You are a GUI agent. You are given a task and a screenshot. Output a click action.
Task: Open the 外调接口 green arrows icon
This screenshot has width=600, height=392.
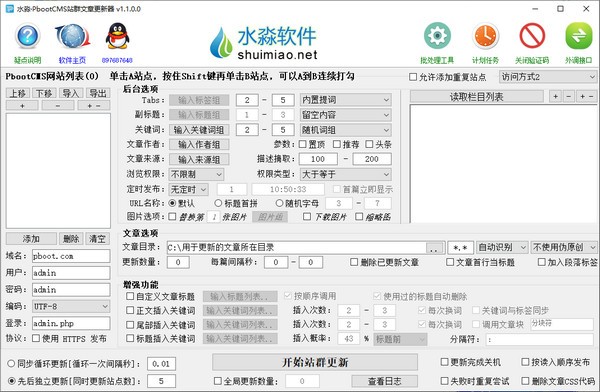579,36
